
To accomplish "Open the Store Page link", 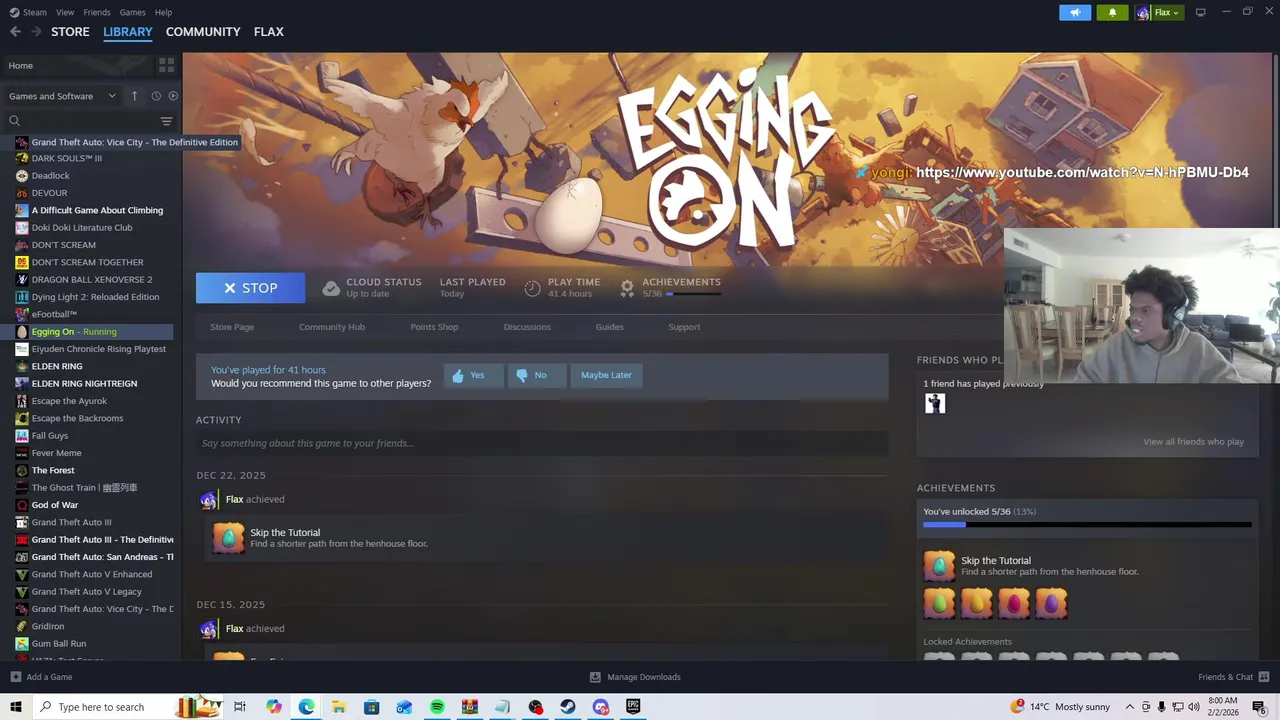I will 232,327.
